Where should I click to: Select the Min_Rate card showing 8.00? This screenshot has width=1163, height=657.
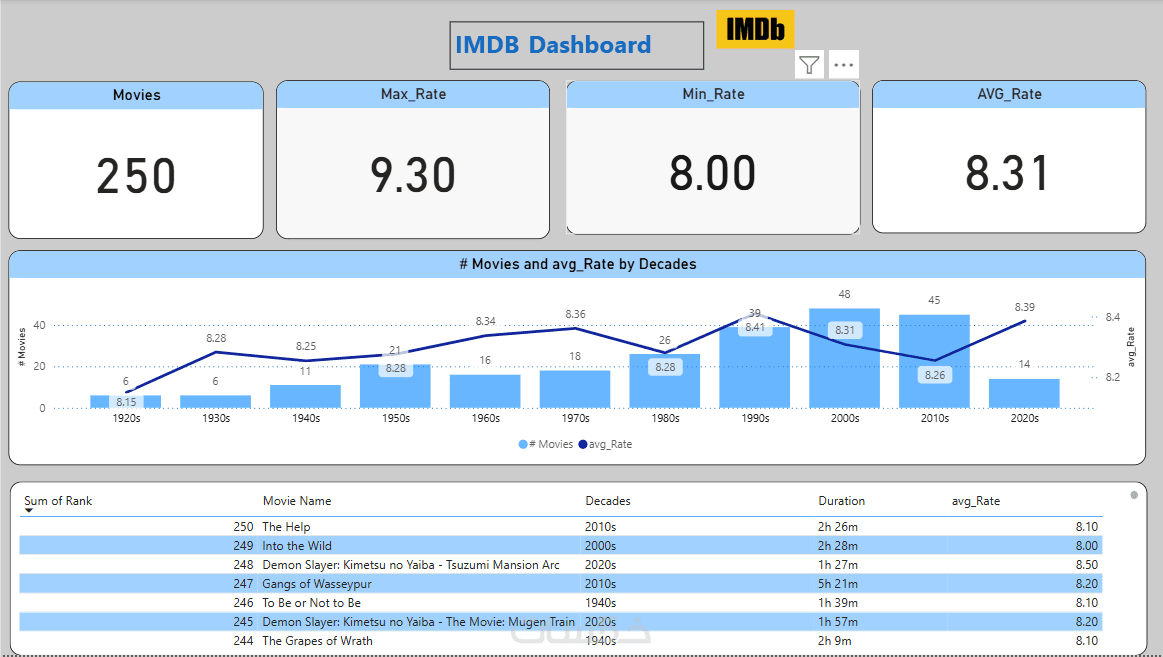click(x=713, y=157)
